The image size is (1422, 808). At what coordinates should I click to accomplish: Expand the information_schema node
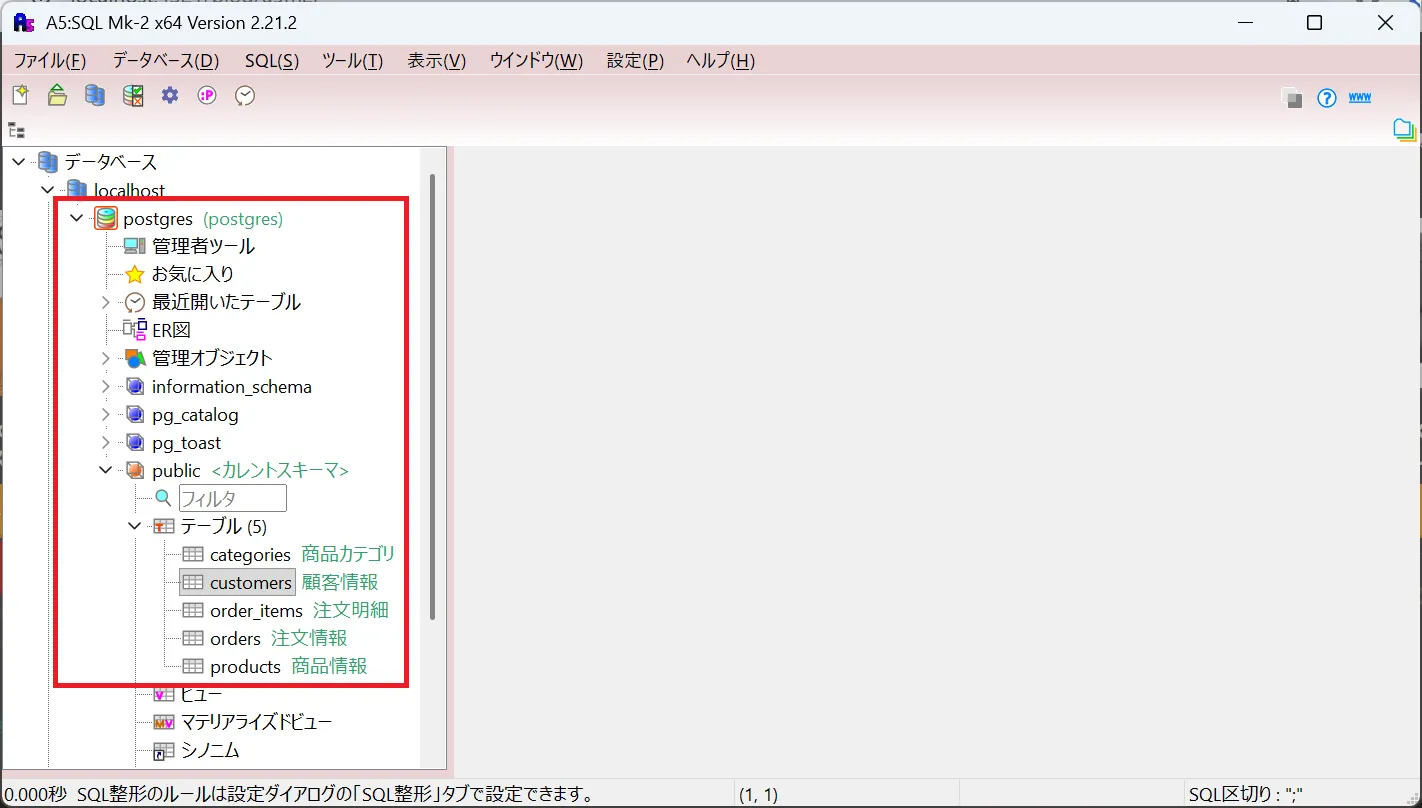[x=106, y=386]
